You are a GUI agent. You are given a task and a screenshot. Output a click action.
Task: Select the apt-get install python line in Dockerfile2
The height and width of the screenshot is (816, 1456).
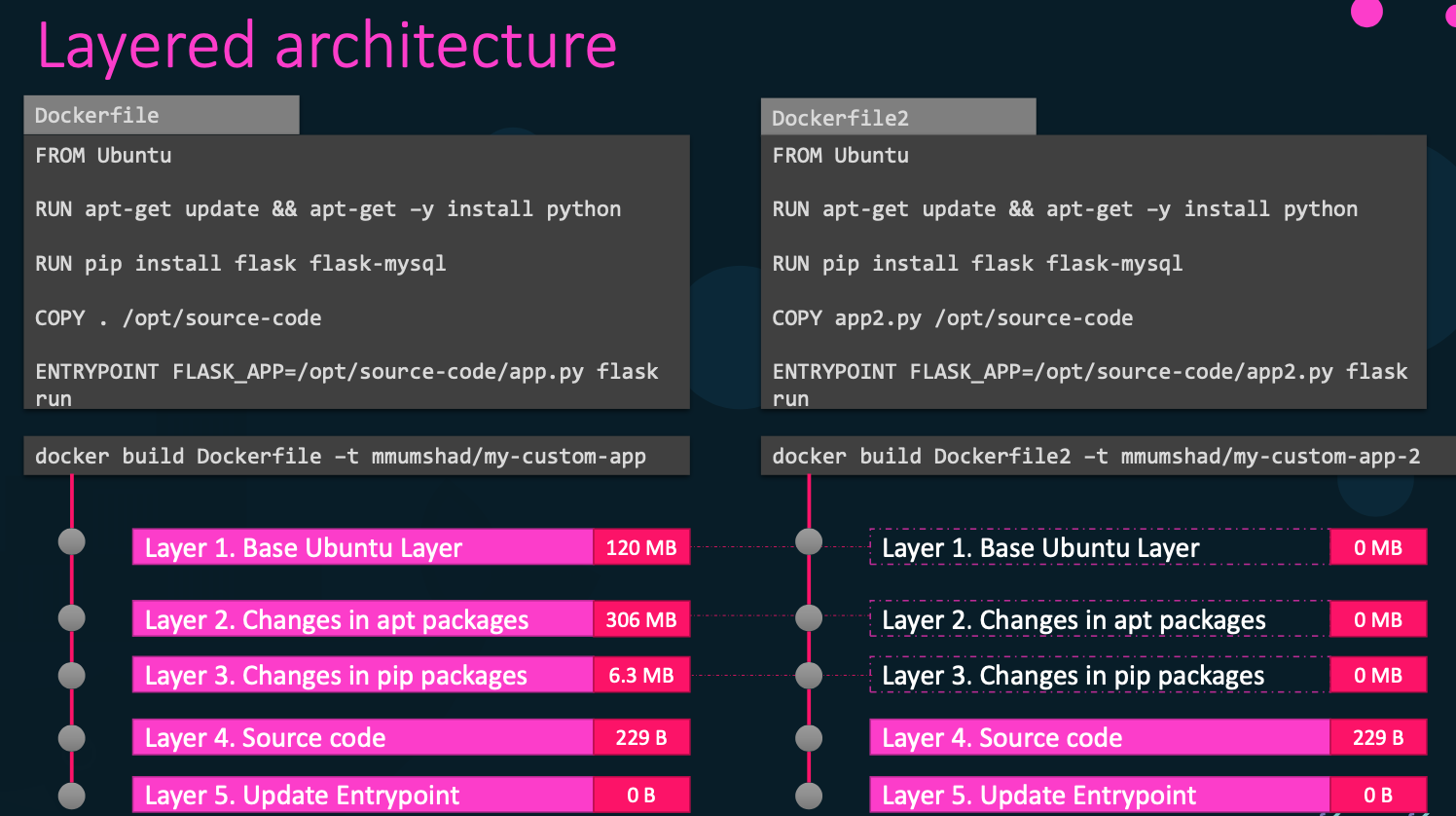pyautogui.click(x=1065, y=209)
